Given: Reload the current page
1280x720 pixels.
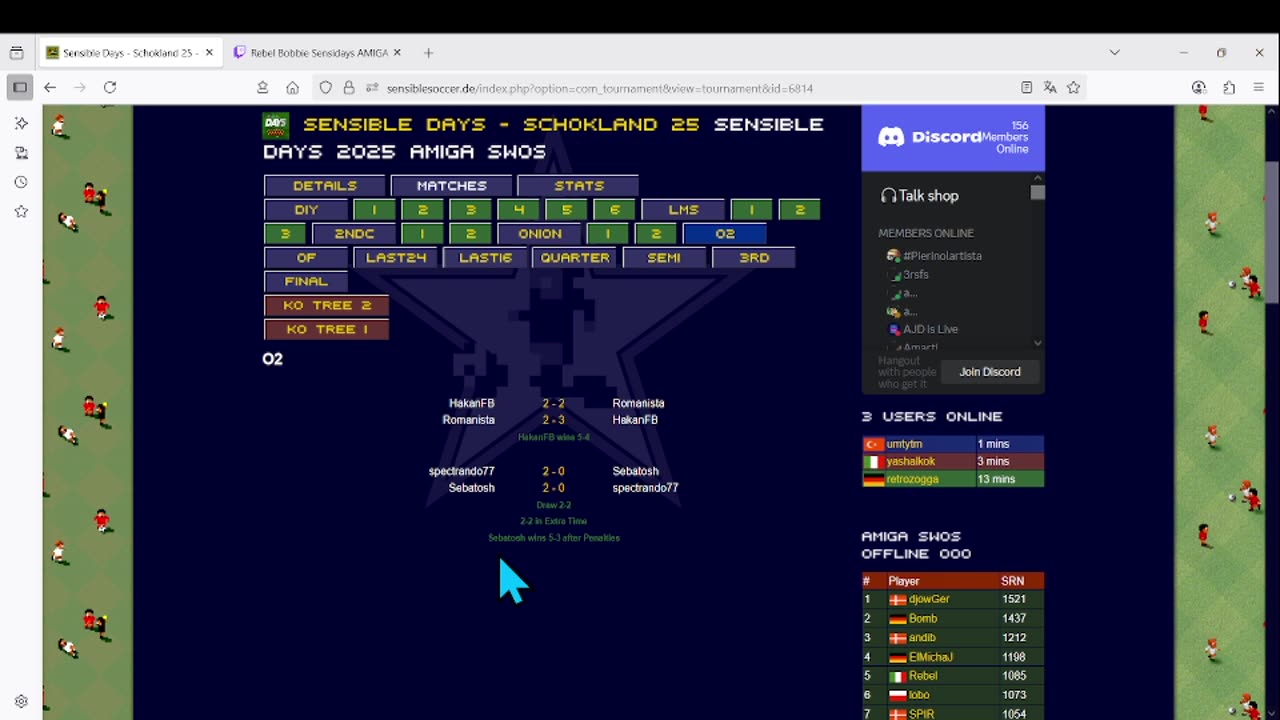Looking at the screenshot, I should (110, 88).
